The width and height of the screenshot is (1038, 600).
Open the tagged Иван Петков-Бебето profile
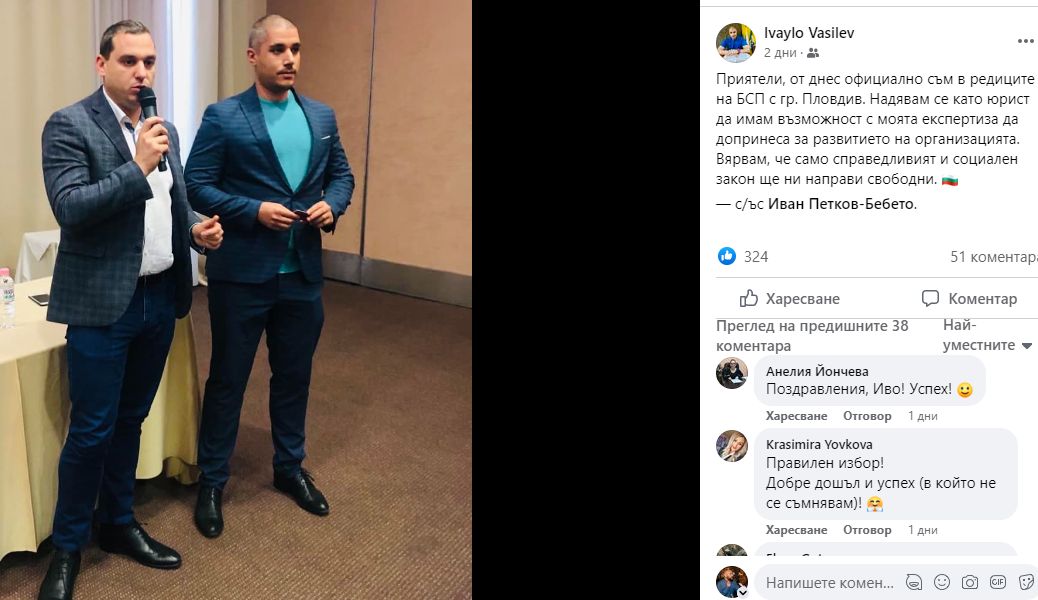click(841, 204)
